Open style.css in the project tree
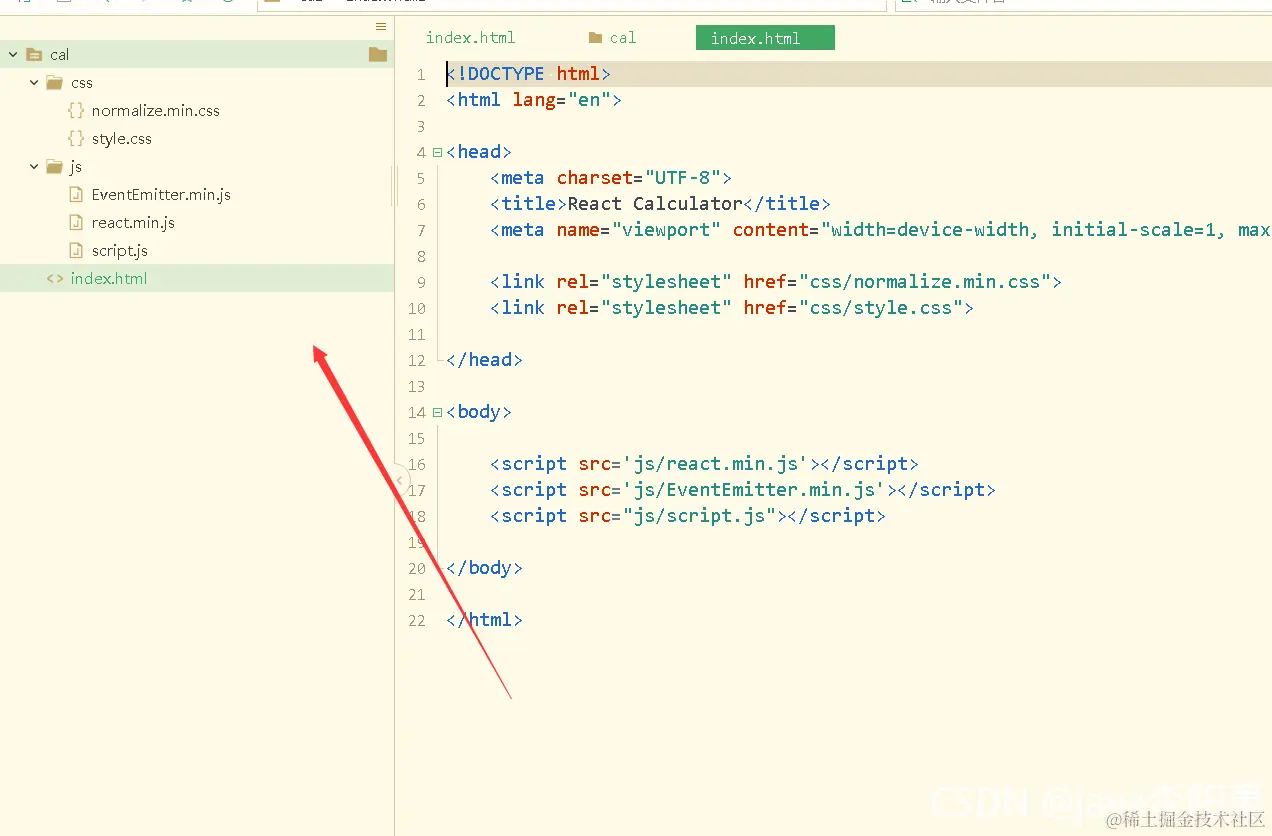1272x836 pixels. click(x=121, y=139)
